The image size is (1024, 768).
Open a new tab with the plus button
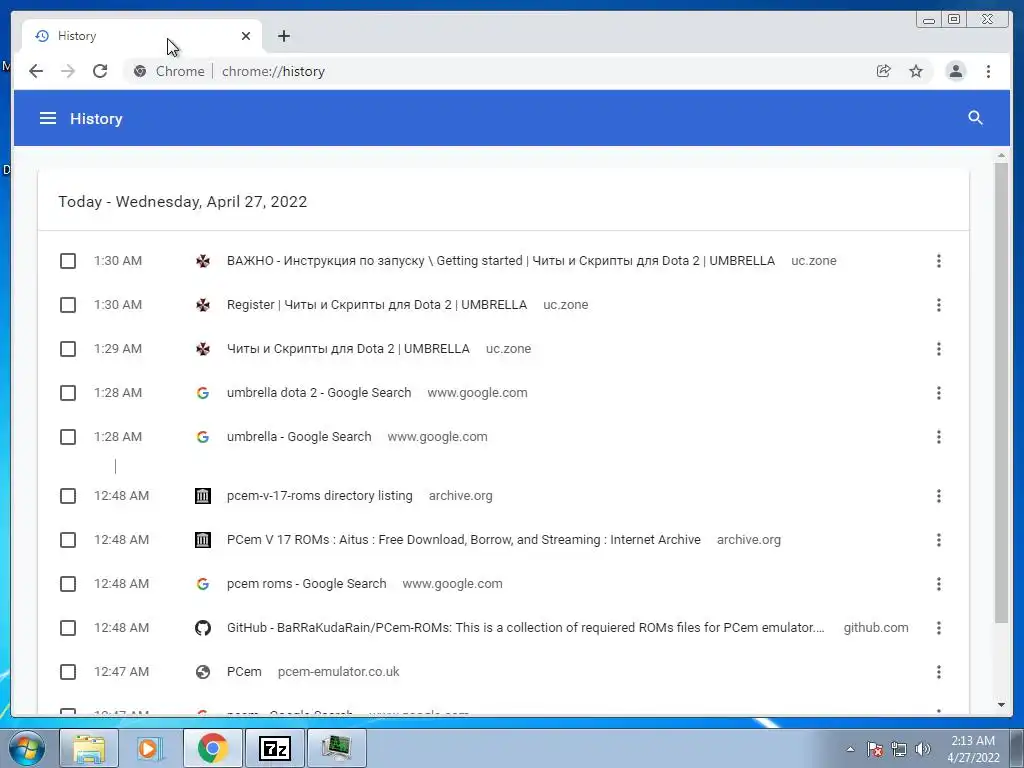point(283,36)
